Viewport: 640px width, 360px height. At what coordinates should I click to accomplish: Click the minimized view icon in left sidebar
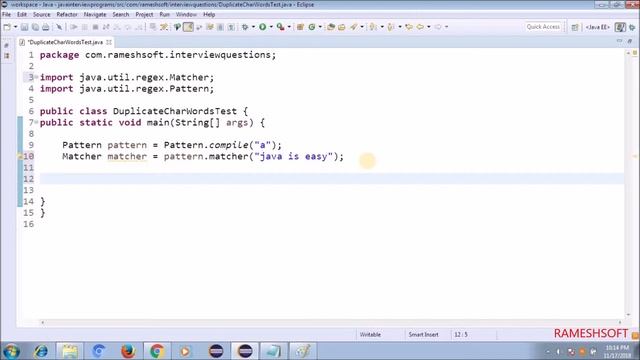coord(7,56)
